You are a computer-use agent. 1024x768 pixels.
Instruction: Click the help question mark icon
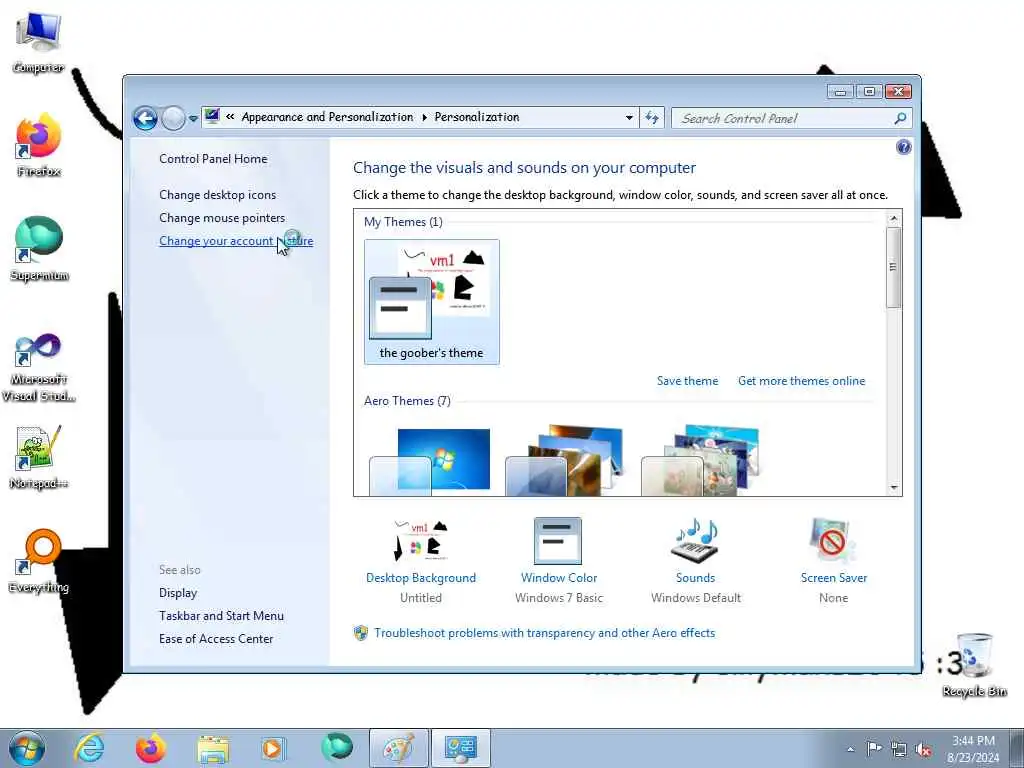(903, 147)
